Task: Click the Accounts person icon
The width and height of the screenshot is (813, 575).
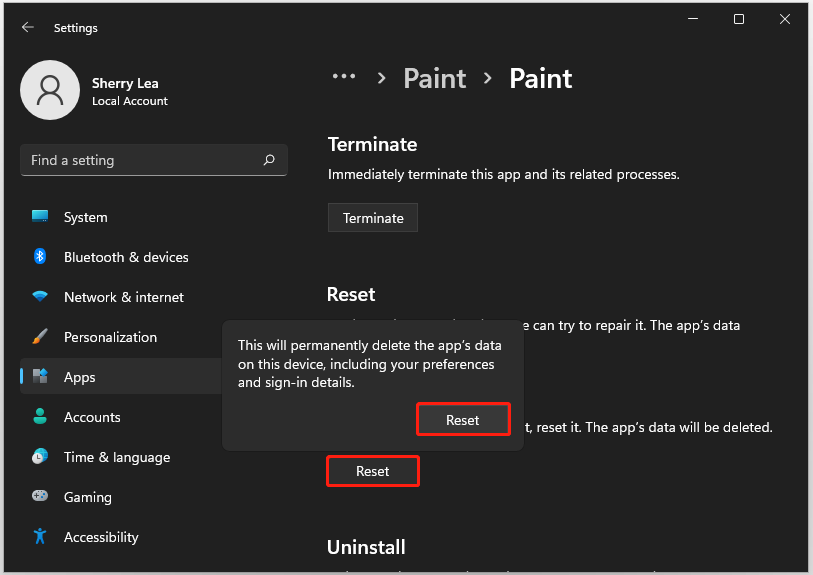Action: tap(40, 416)
